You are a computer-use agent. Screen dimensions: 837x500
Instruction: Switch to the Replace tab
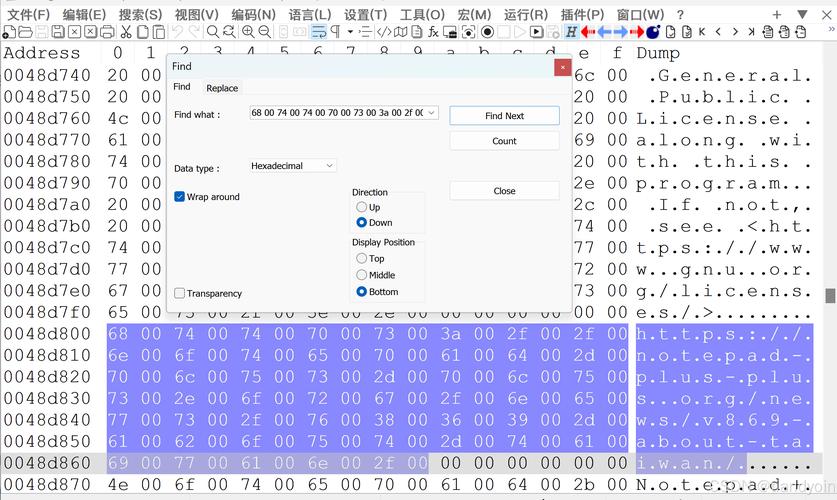pyautogui.click(x=222, y=88)
